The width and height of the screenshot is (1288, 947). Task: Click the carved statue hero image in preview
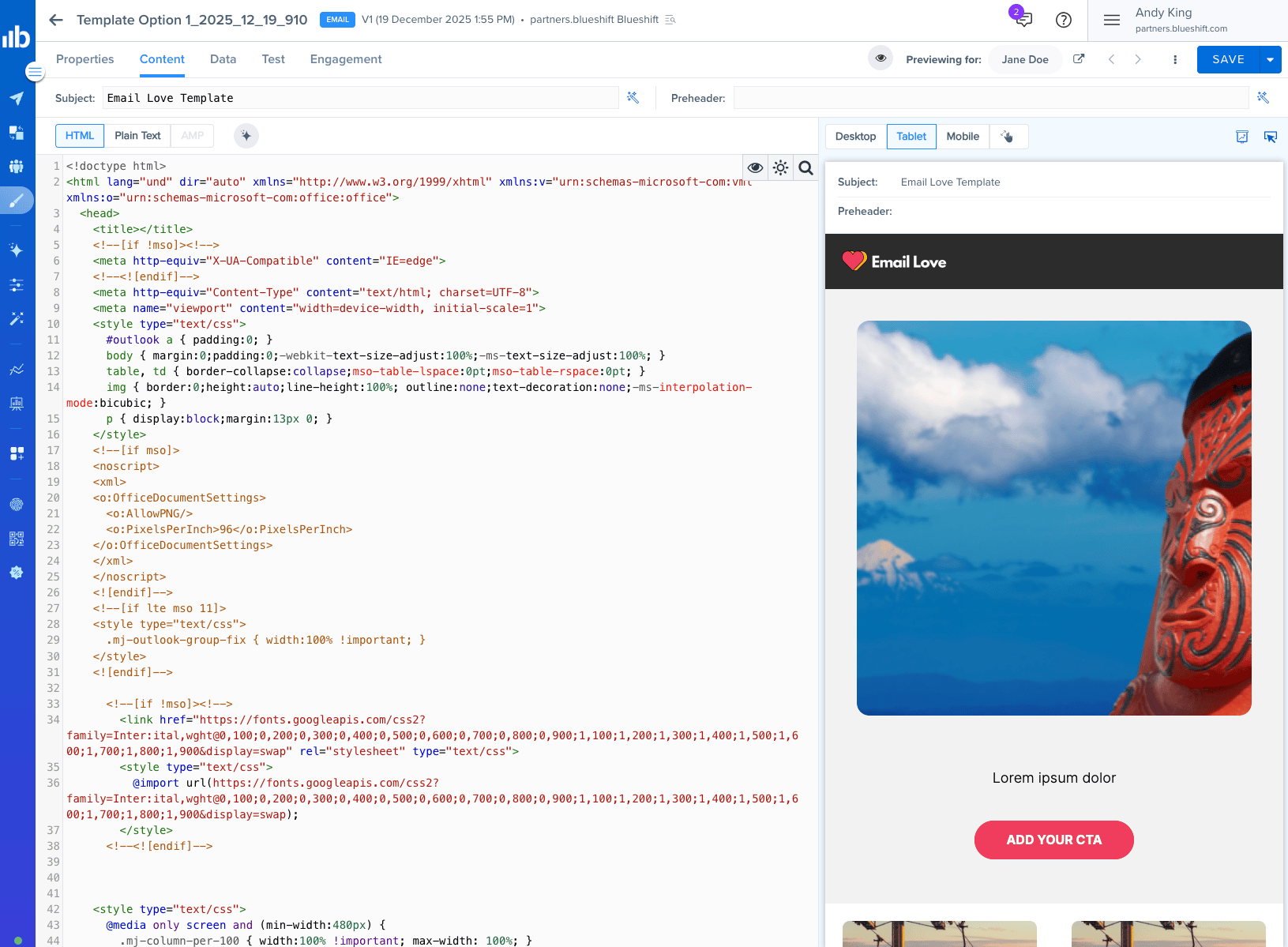coord(1054,518)
